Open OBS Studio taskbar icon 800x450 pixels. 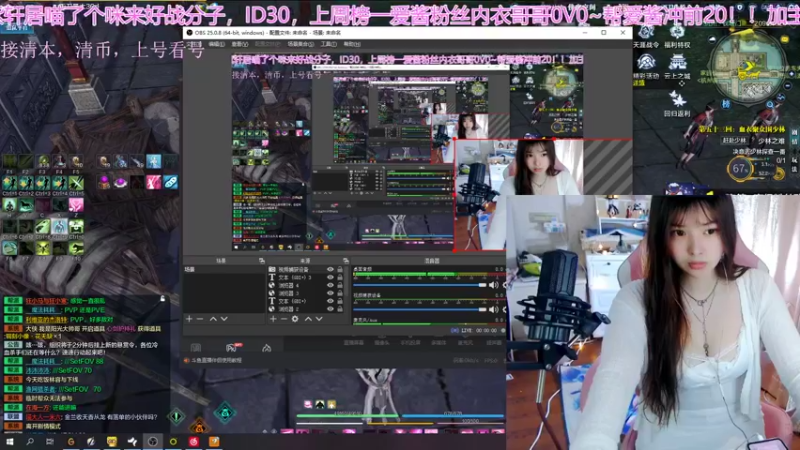click(152, 441)
